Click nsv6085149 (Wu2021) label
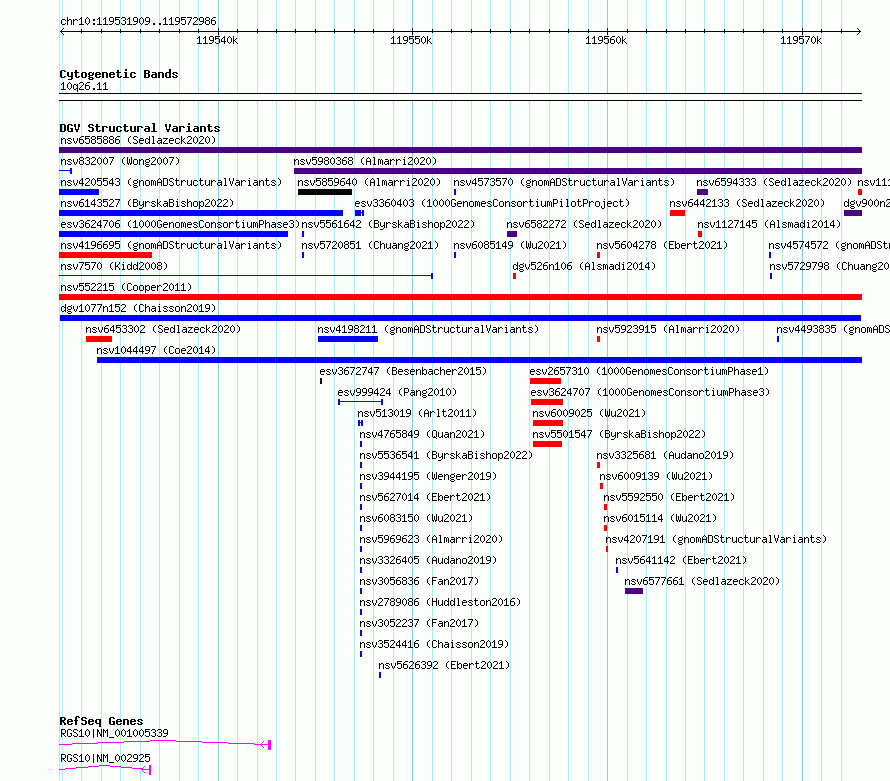890x781 pixels. point(510,245)
